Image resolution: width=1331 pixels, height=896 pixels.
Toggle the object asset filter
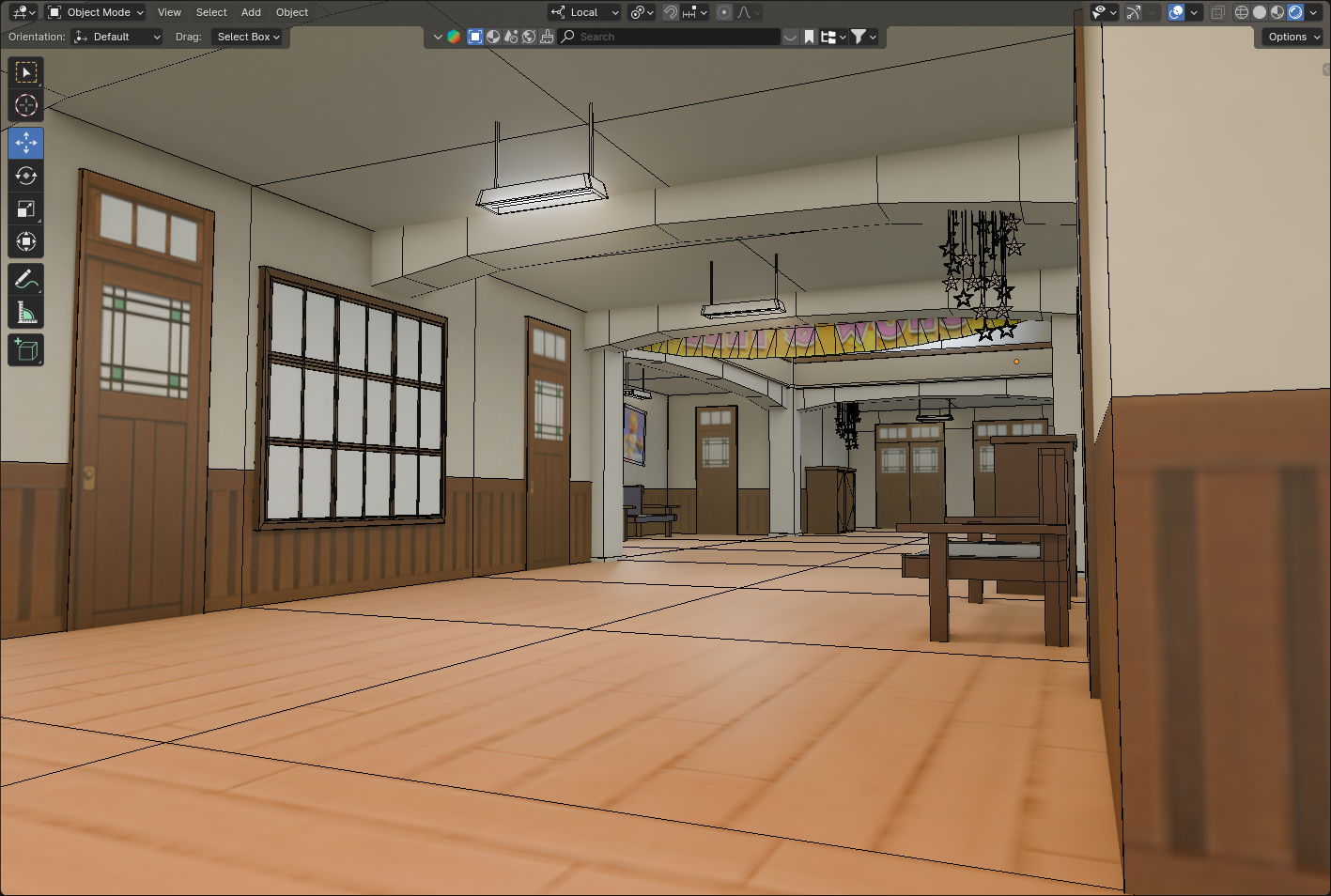click(x=475, y=37)
